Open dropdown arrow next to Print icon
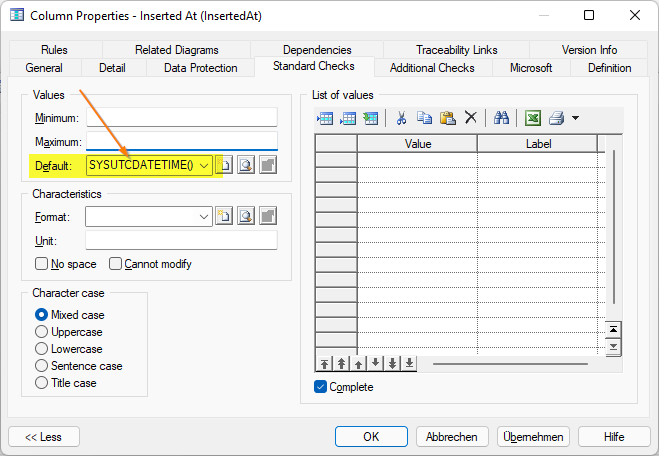Viewport: 659px width, 456px height. pos(575,118)
